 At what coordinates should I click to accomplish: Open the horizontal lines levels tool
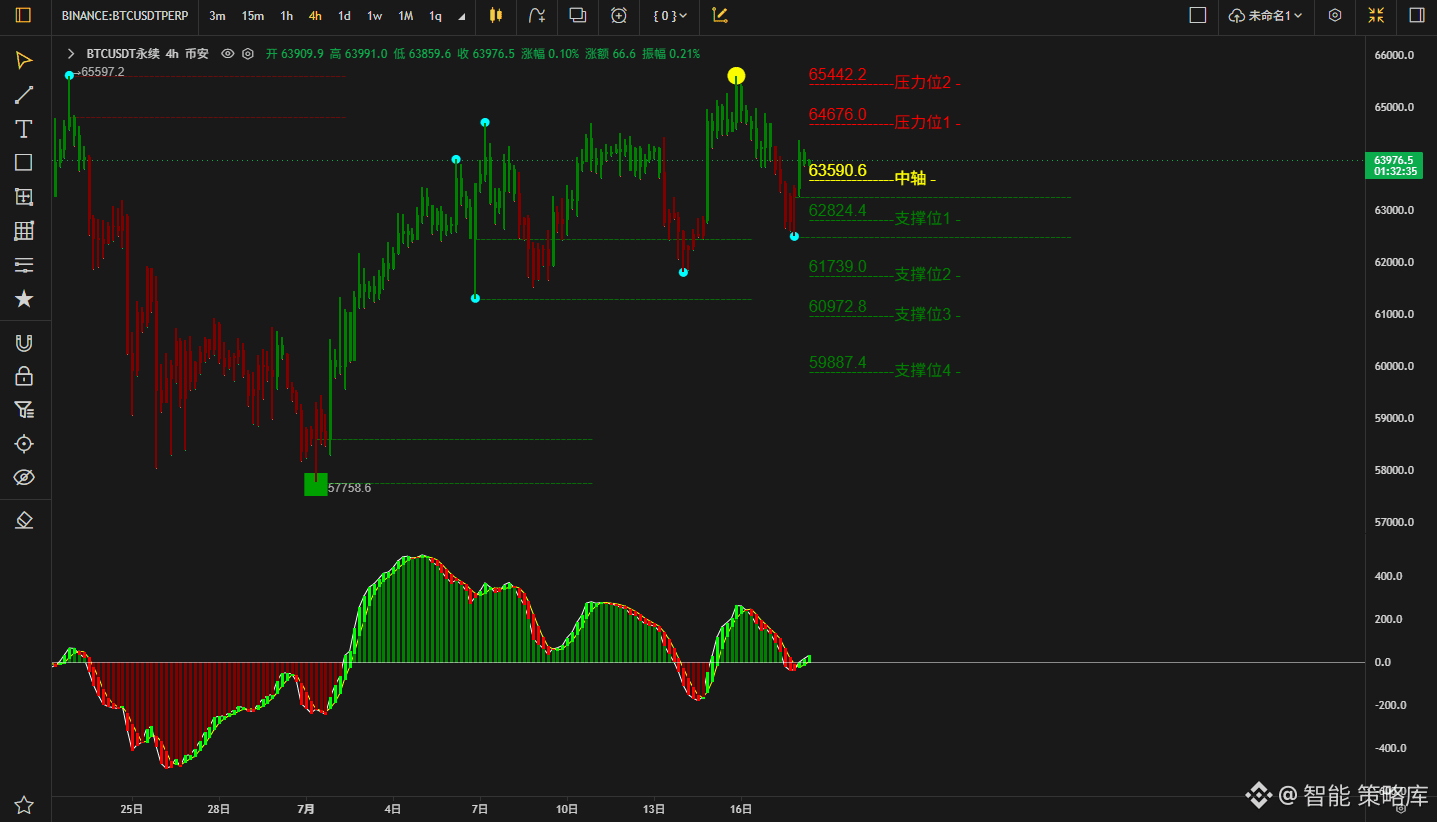click(x=24, y=265)
